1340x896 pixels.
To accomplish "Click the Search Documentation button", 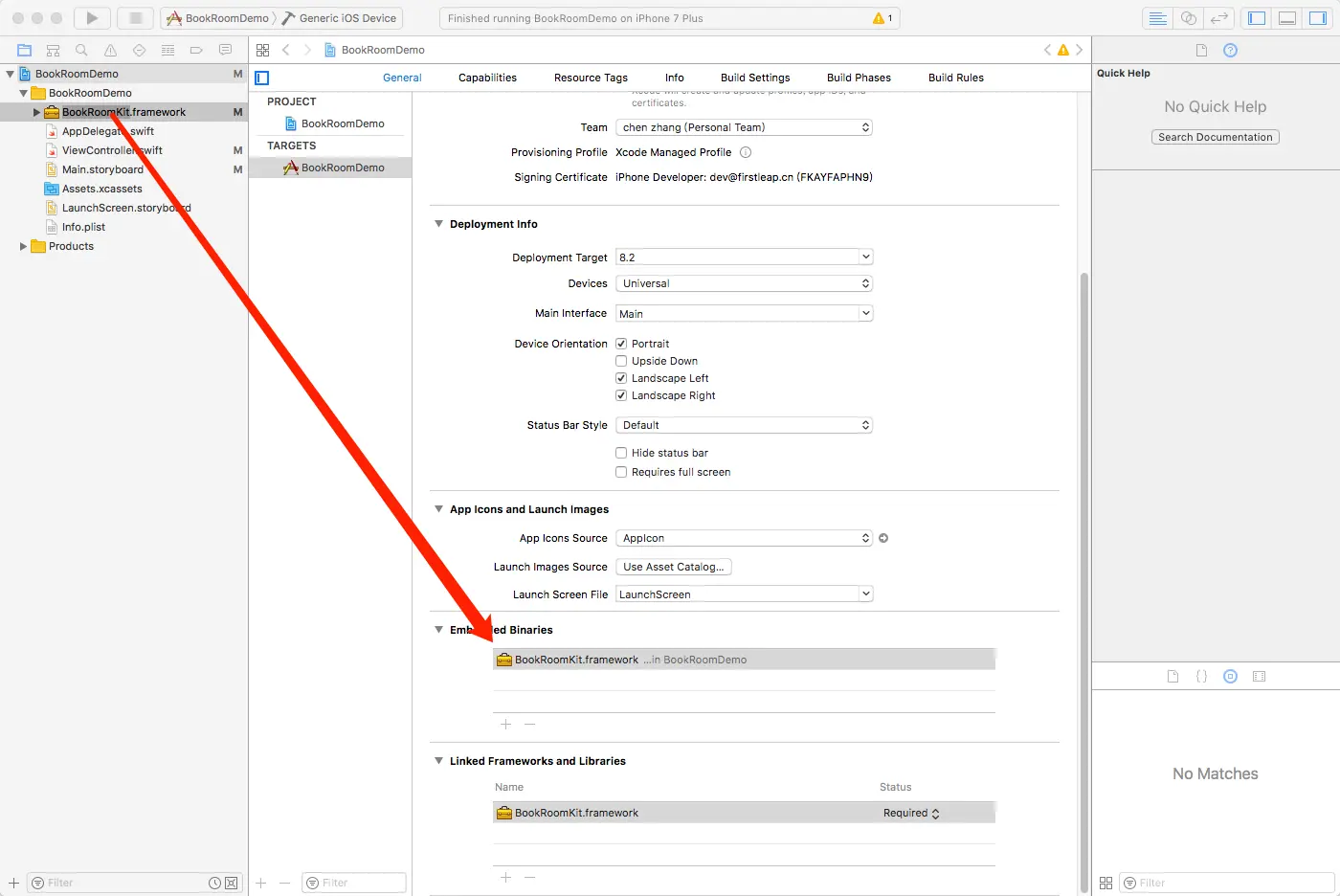I will (x=1216, y=137).
